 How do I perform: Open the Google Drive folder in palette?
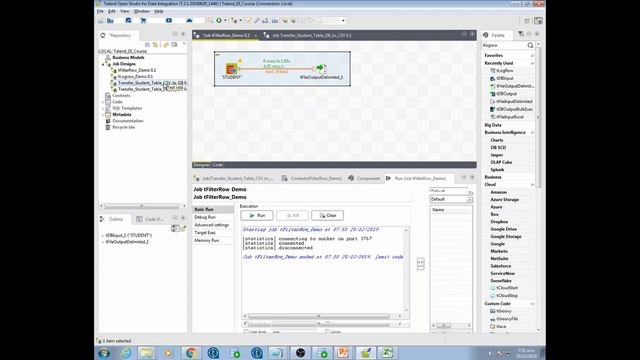click(x=503, y=229)
